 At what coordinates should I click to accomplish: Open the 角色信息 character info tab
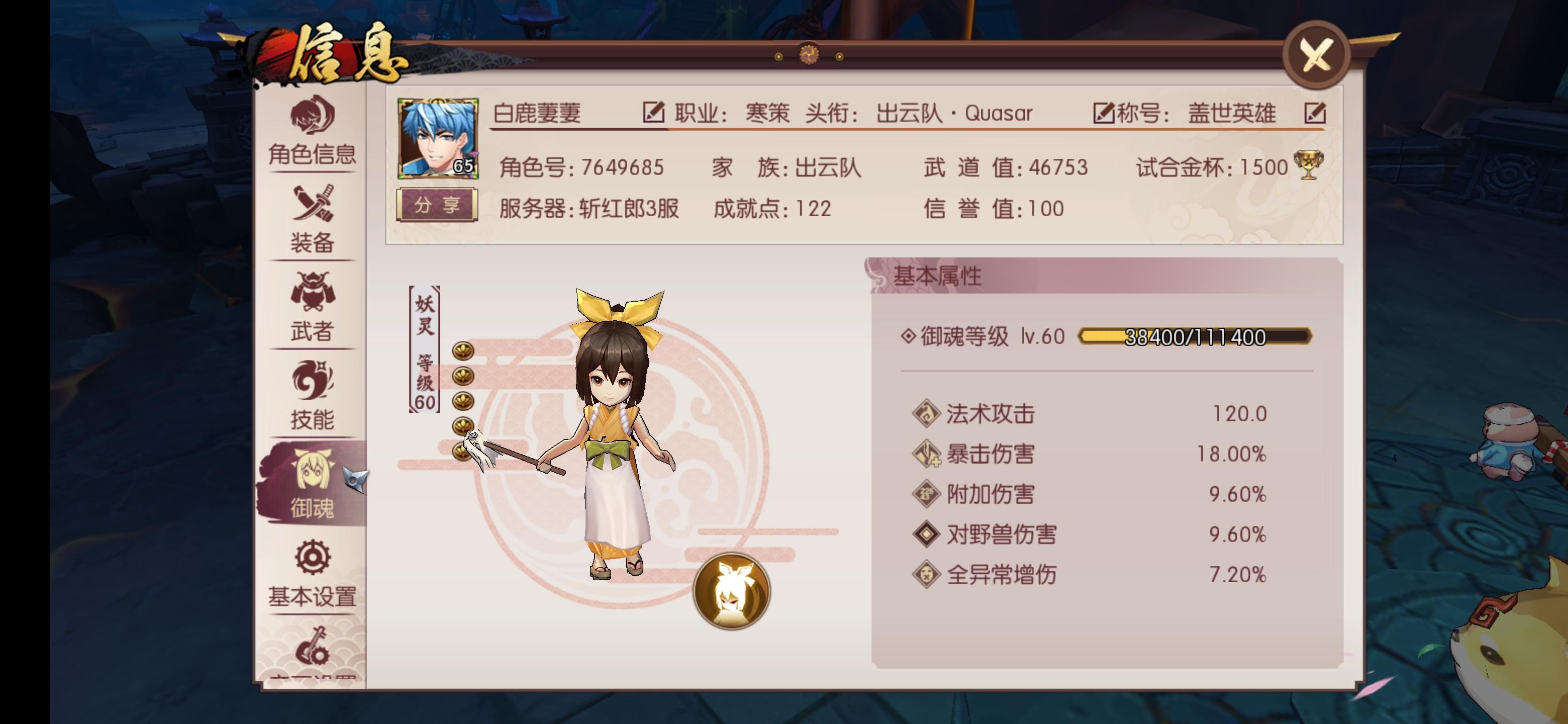(x=312, y=130)
